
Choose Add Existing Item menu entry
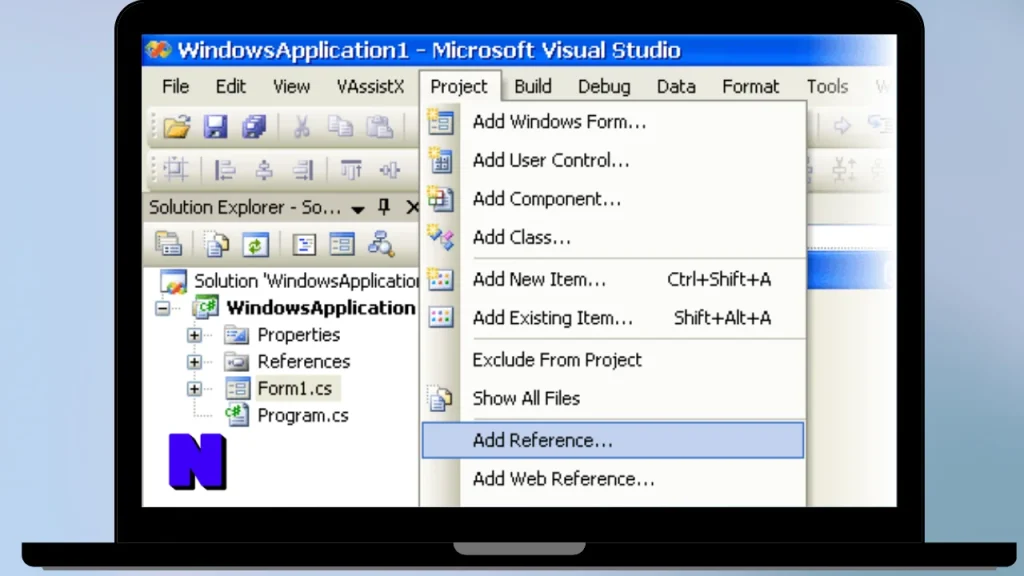[613, 318]
